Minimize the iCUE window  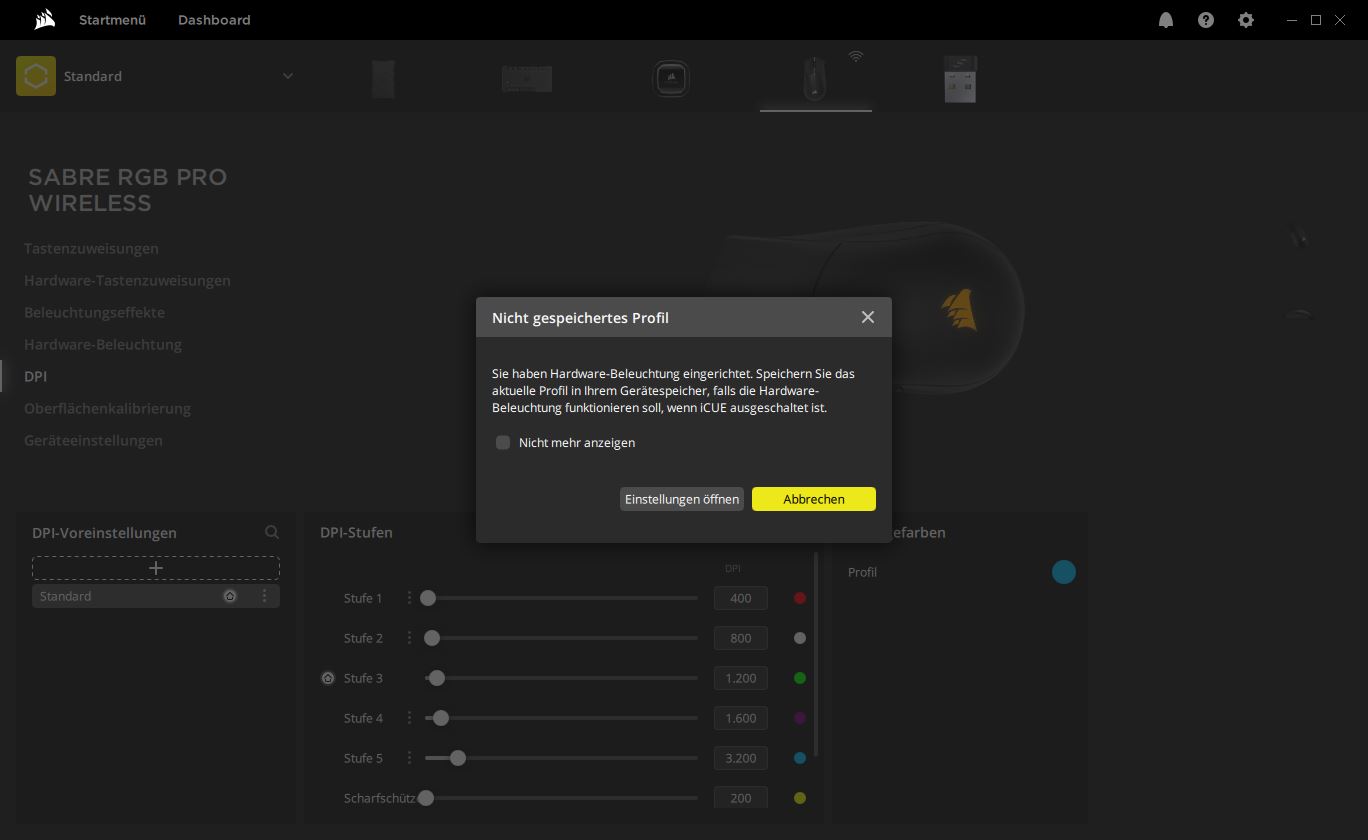1292,20
